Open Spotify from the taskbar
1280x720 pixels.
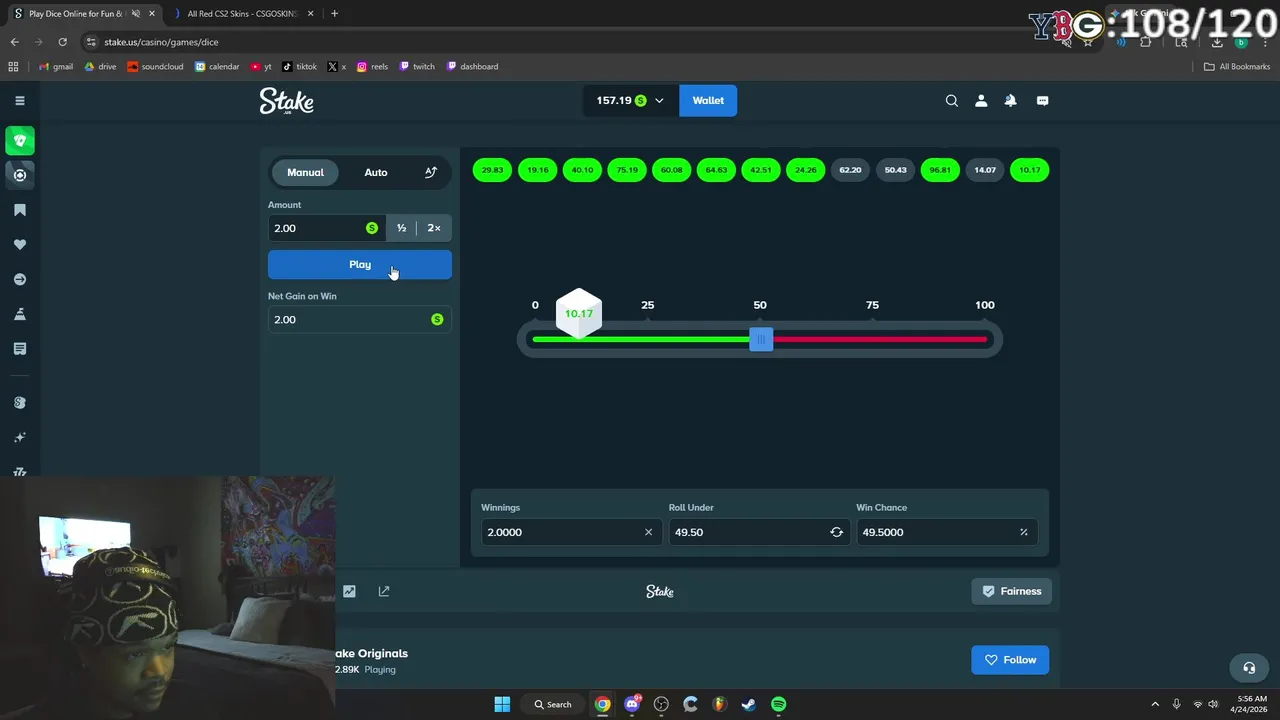click(778, 704)
